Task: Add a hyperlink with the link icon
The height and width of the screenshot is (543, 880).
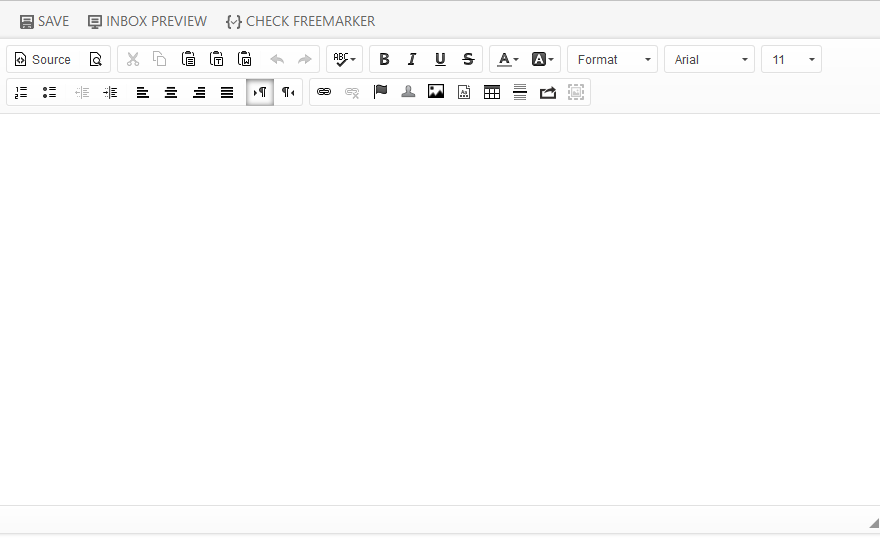Action: (324, 92)
